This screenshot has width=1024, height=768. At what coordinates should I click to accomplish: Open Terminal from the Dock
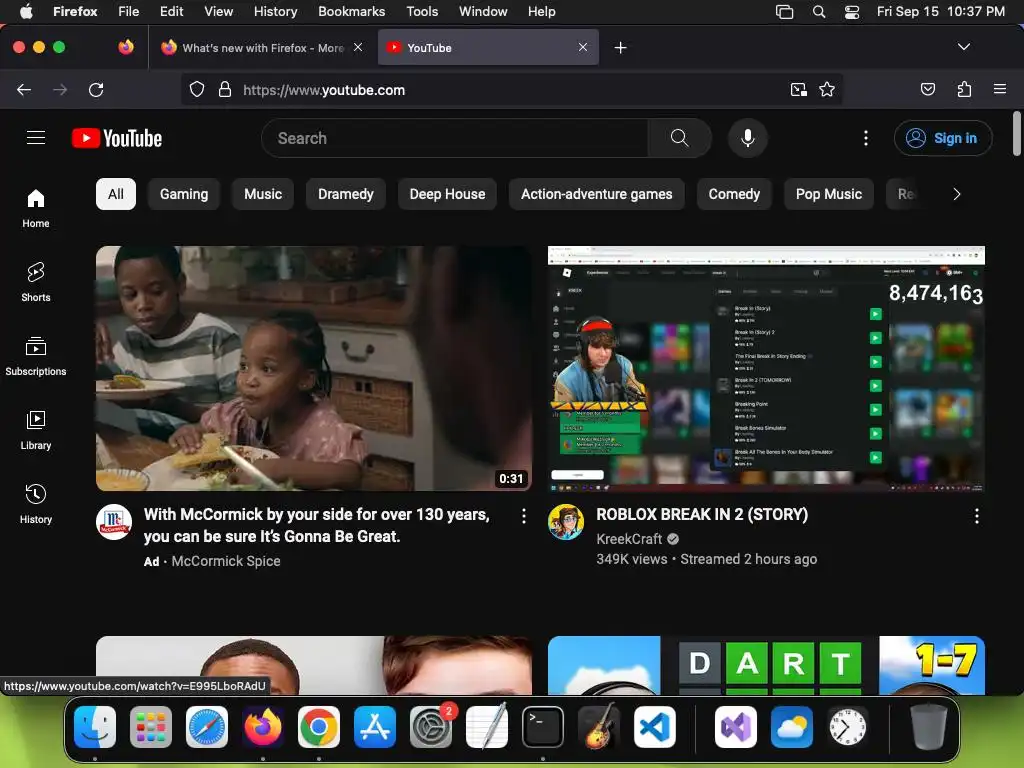(543, 726)
